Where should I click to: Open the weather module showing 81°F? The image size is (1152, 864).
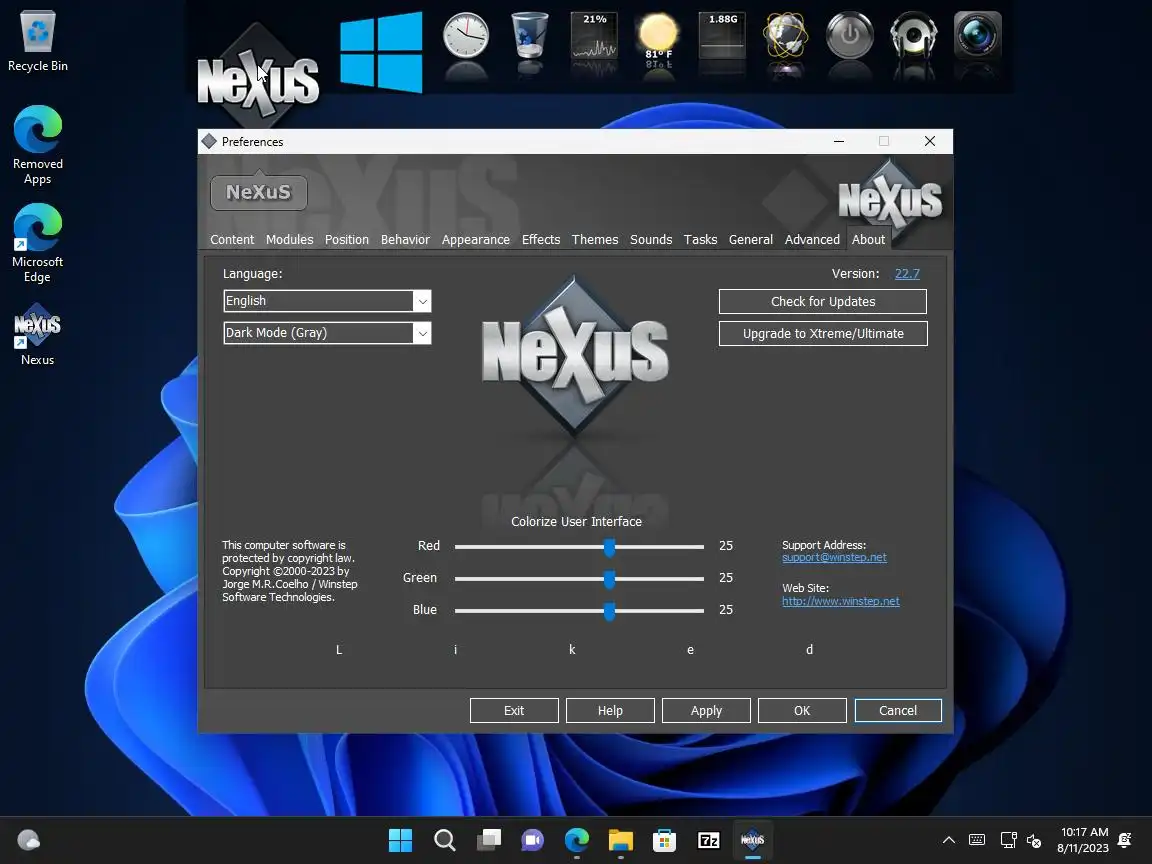tap(658, 37)
